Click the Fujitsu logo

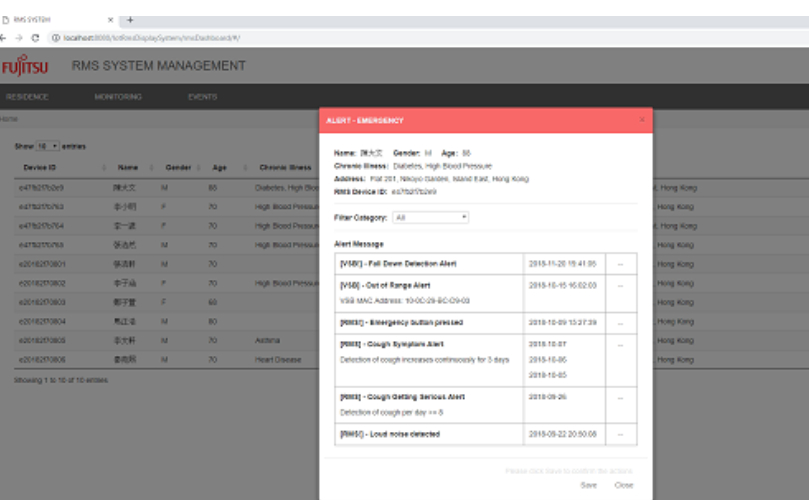24,67
